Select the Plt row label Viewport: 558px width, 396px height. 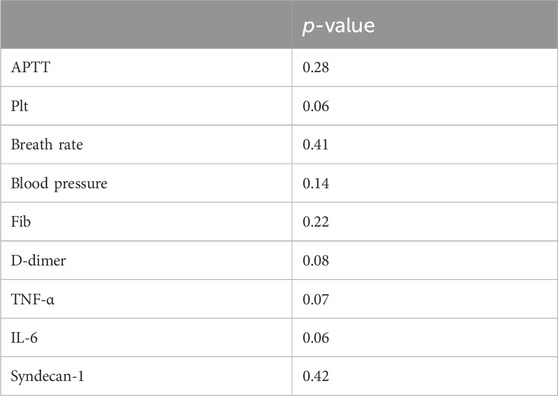coord(19,106)
